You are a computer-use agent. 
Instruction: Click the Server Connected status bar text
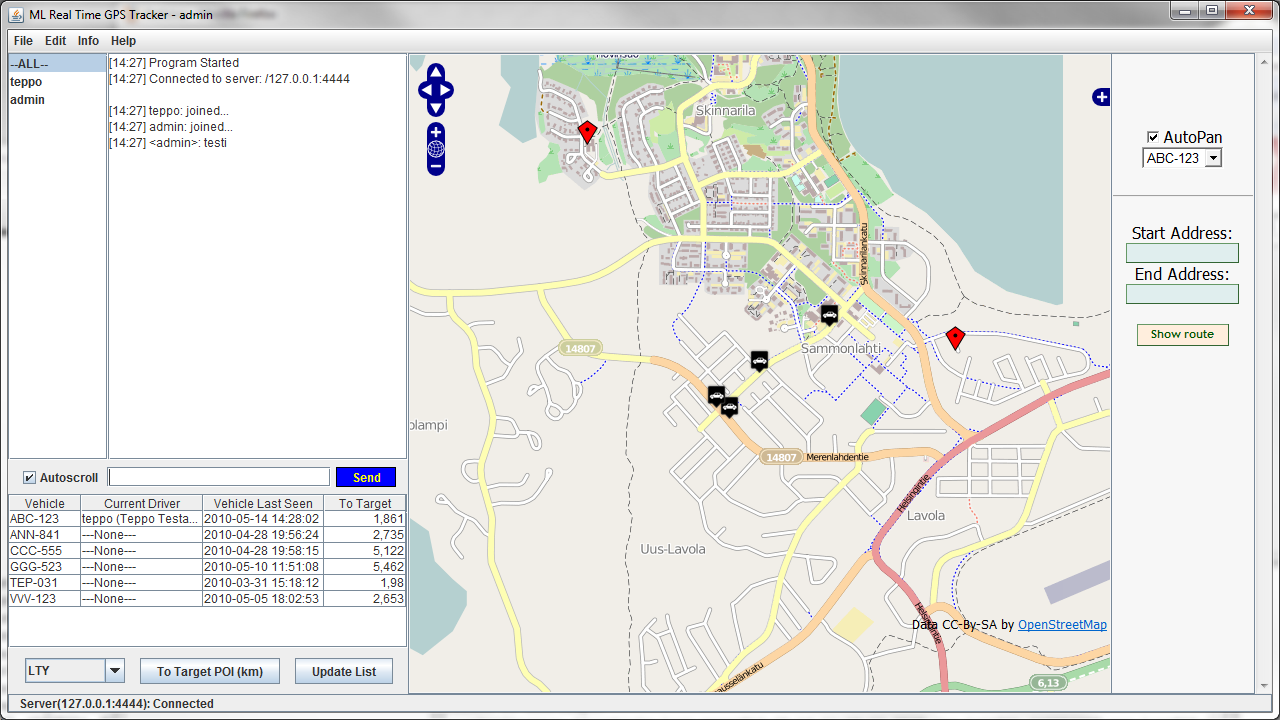click(x=117, y=704)
